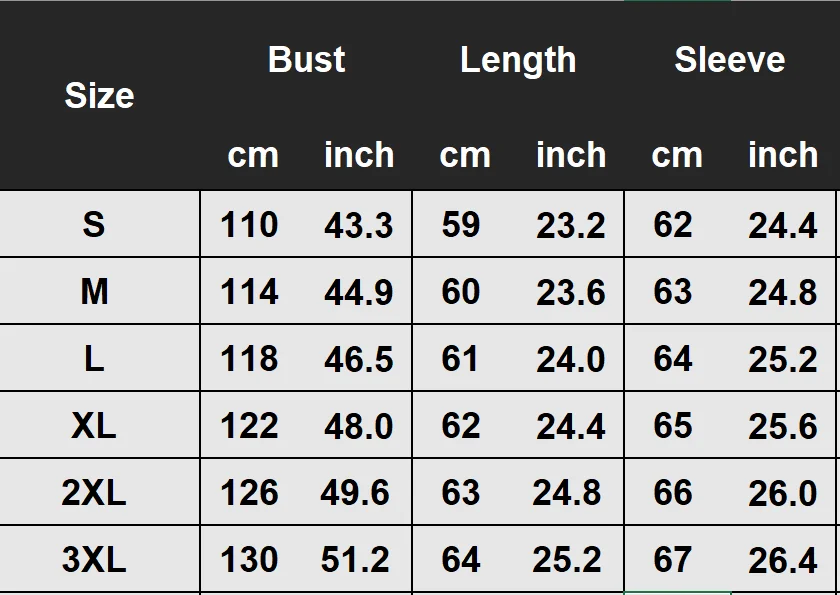Select the 26.4 sleeve inch value

point(783,560)
